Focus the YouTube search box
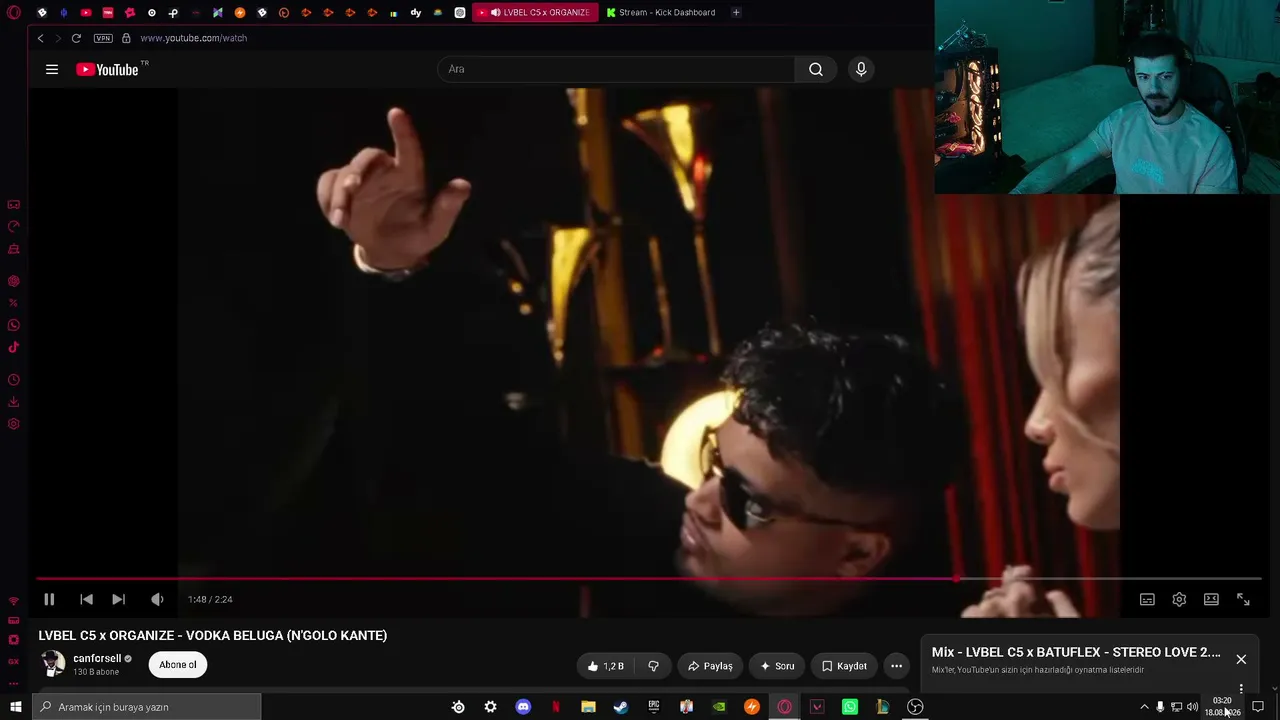1280x720 pixels. point(616,69)
